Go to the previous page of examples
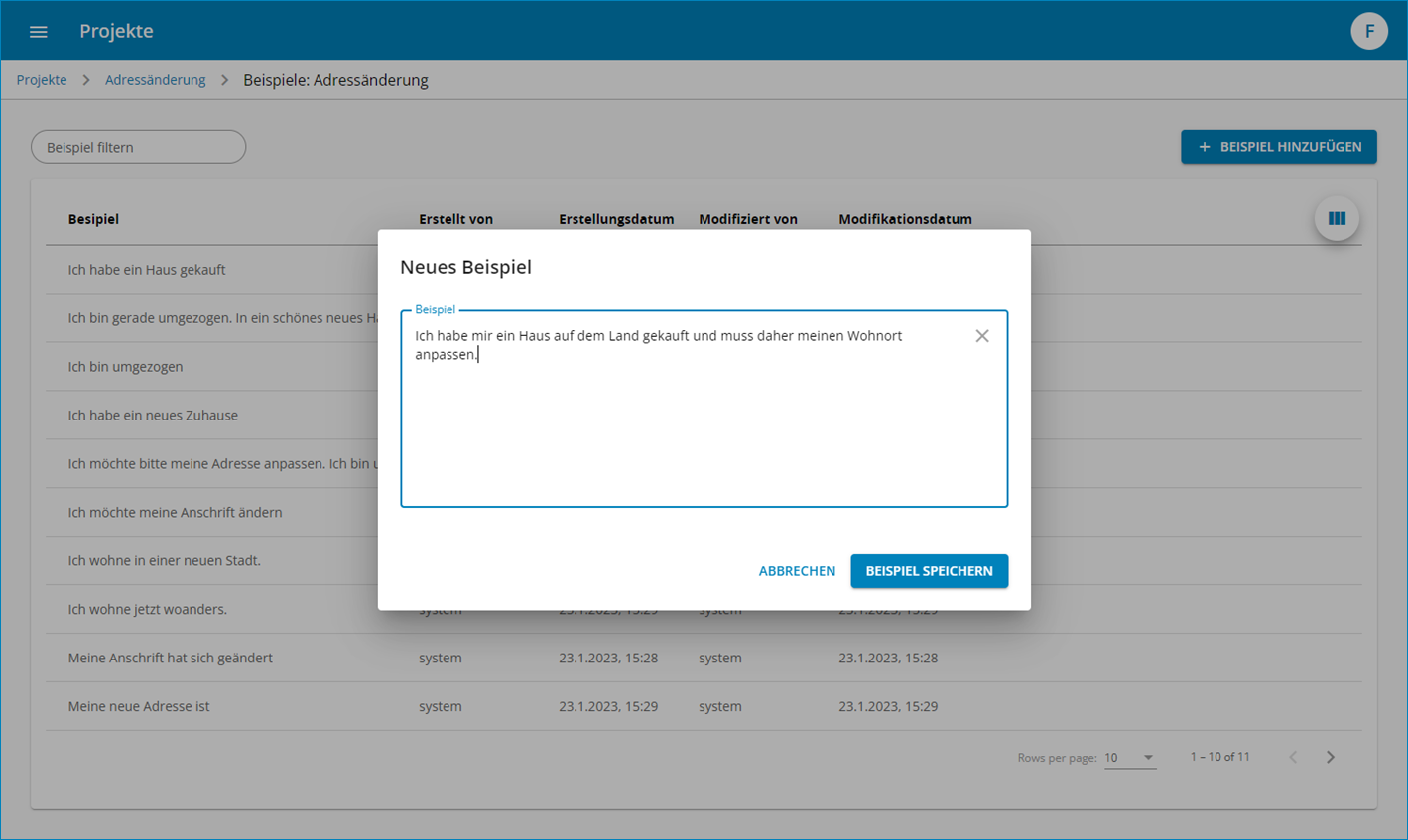The image size is (1408, 840). 1293,757
